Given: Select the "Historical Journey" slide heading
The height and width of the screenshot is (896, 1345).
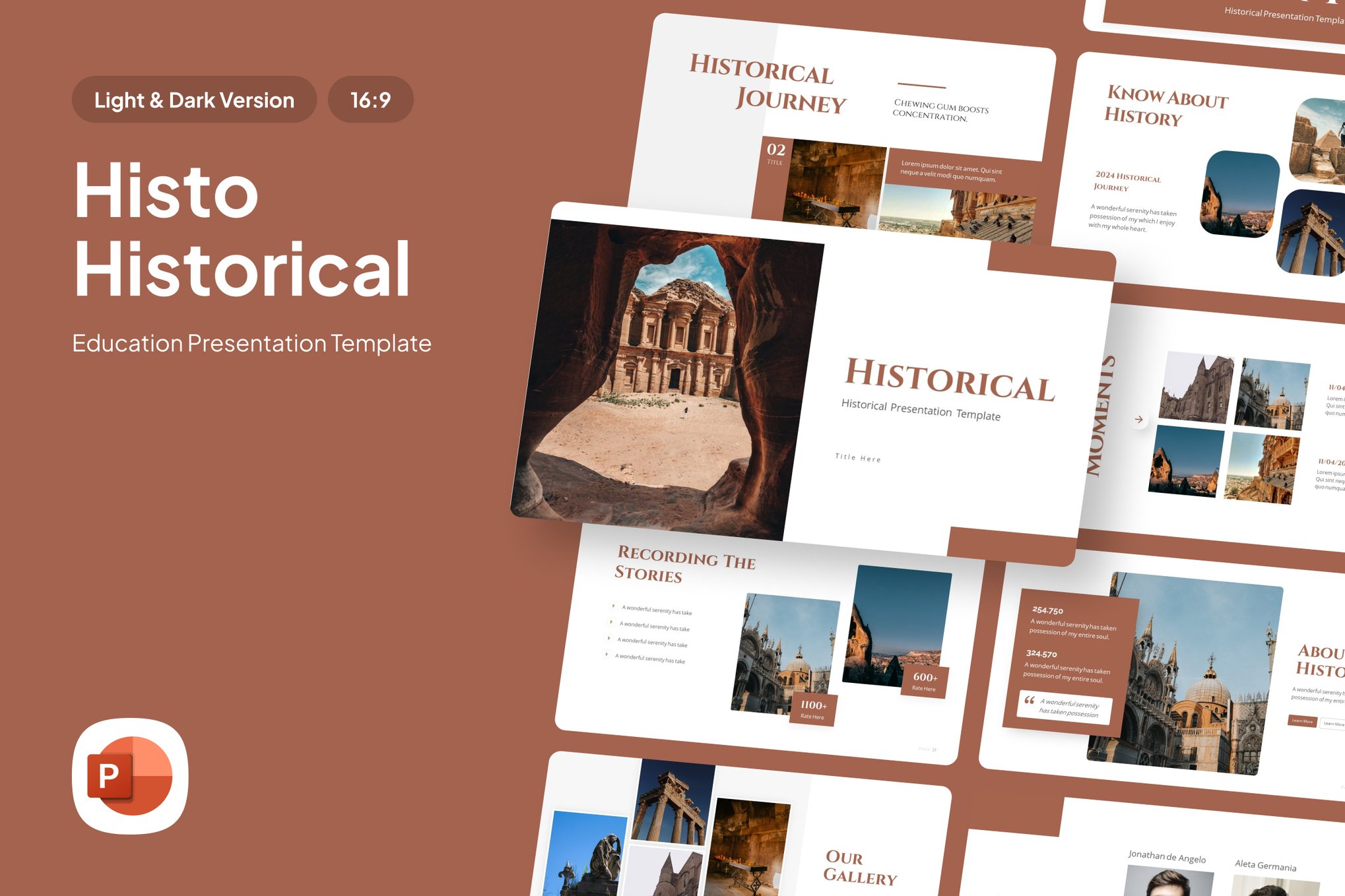Looking at the screenshot, I should [769, 83].
